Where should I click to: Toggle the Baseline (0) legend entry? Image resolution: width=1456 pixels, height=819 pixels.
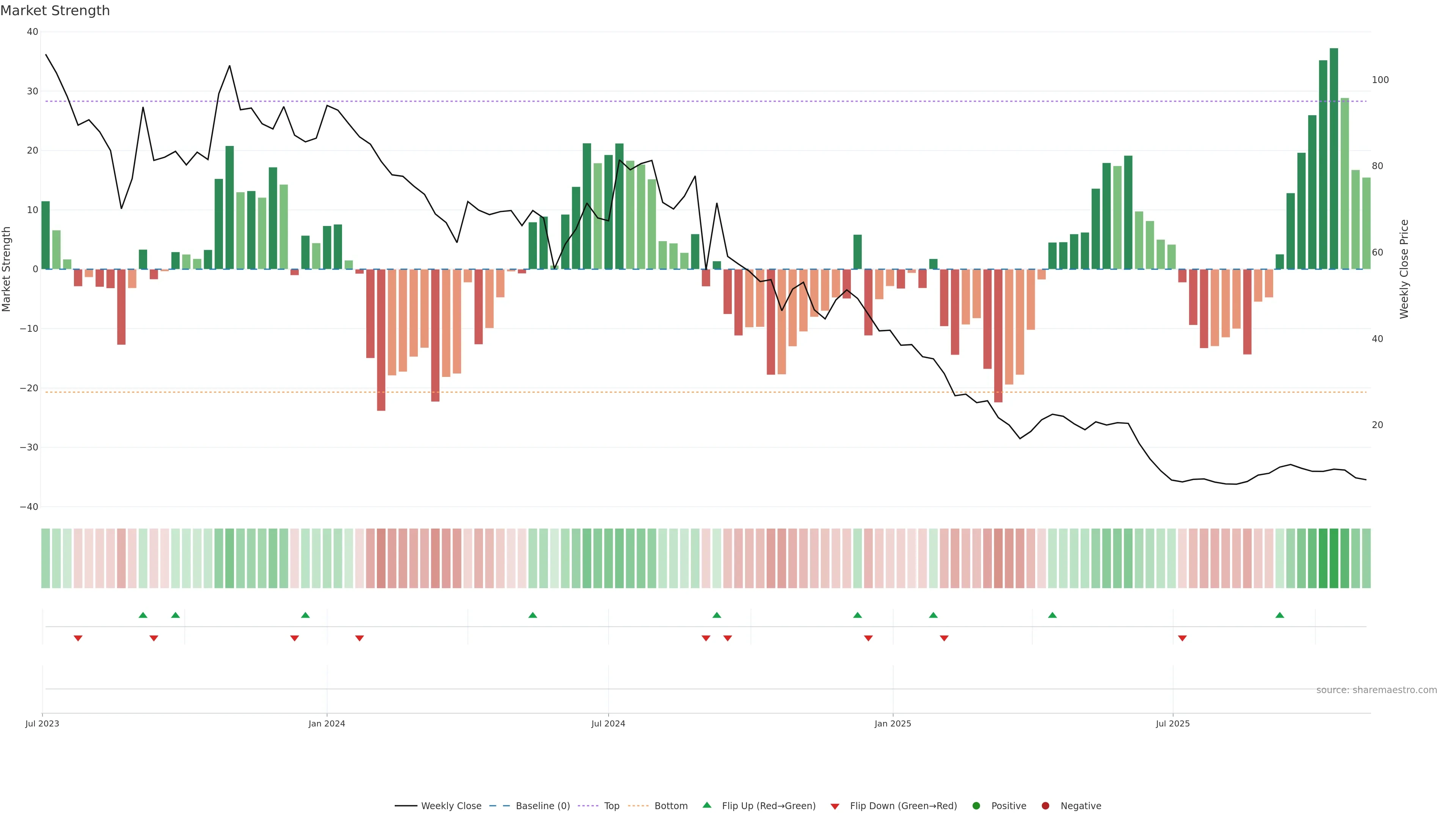542,806
